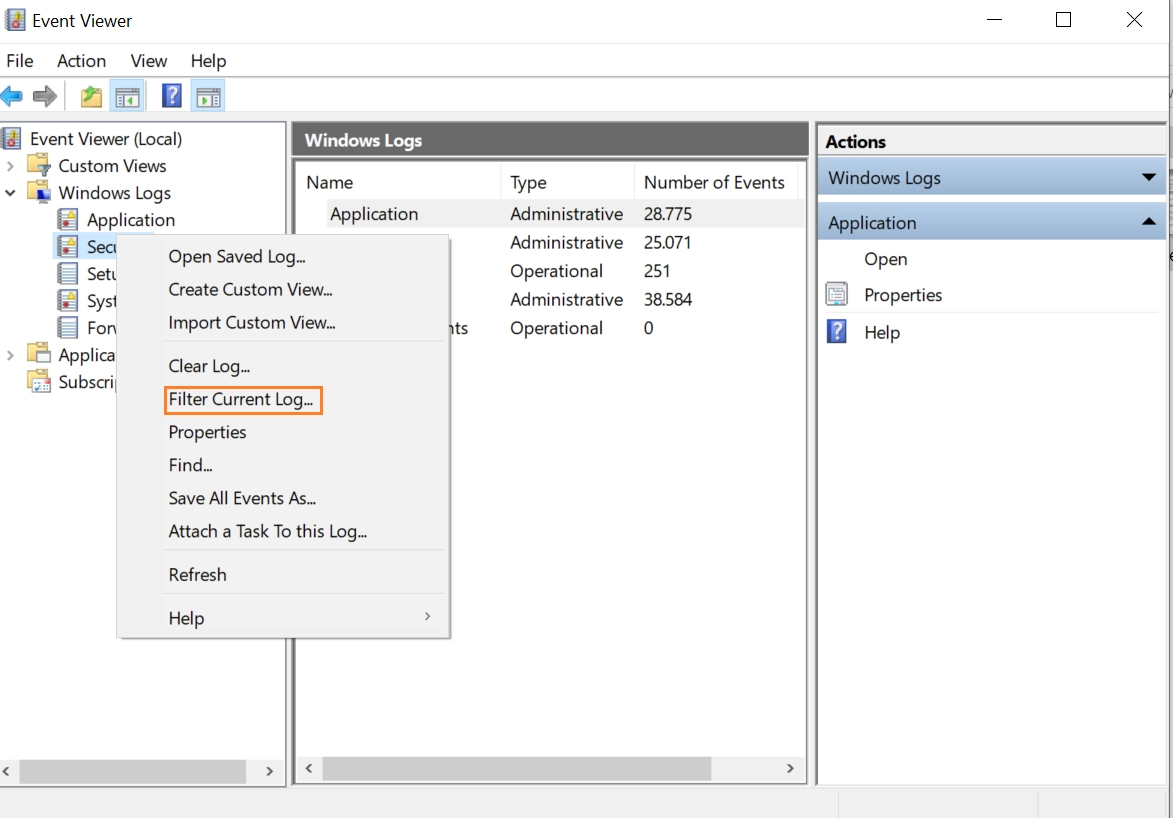Click the tree pane horizontal scrollbar thumb
Image resolution: width=1173 pixels, height=818 pixels.
click(132, 771)
